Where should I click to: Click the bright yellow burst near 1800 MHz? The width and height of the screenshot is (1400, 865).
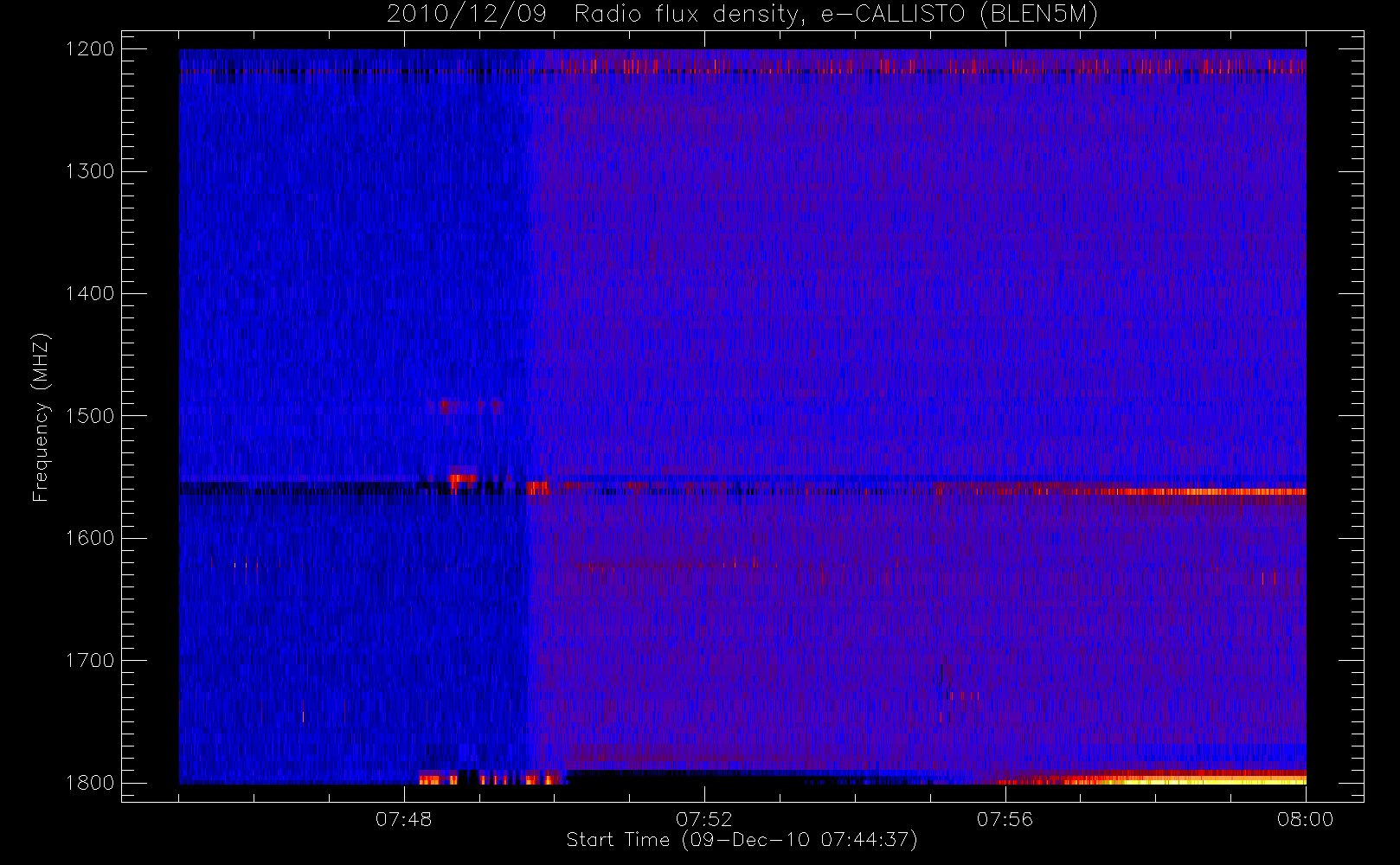click(x=1211, y=780)
